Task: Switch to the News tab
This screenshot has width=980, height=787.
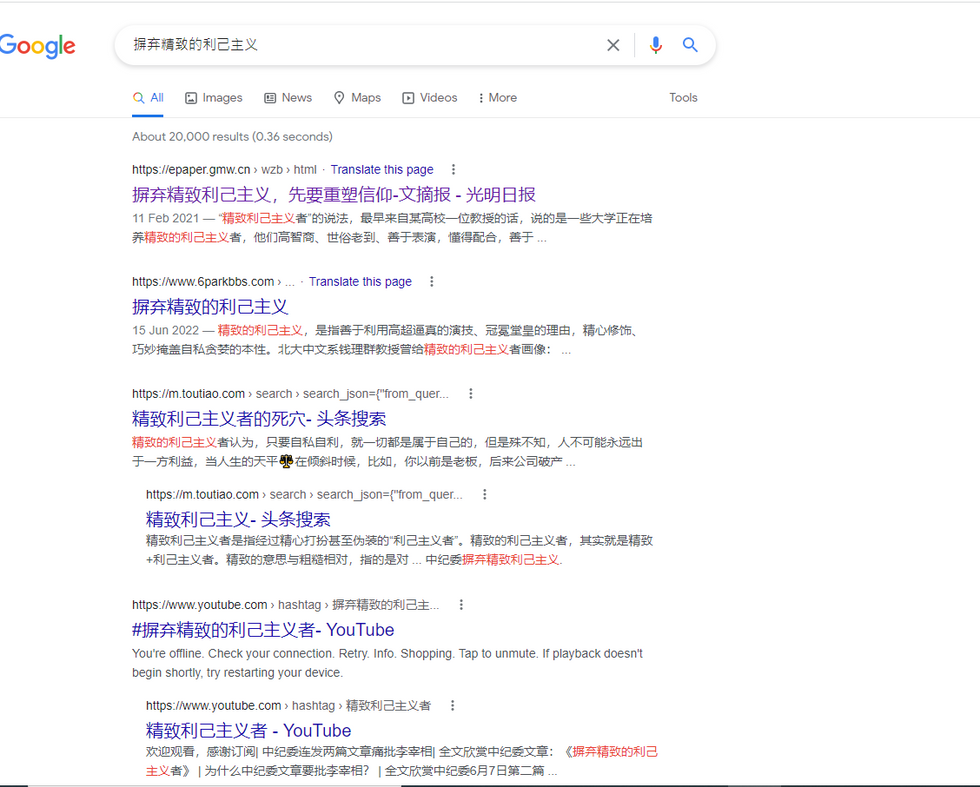Action: coord(288,98)
